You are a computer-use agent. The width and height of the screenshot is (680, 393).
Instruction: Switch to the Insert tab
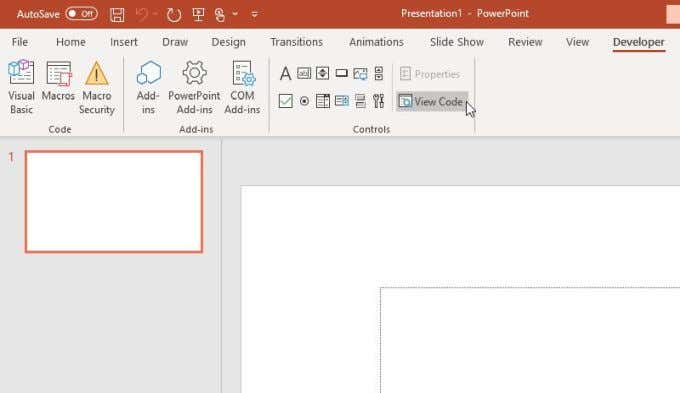pos(124,42)
